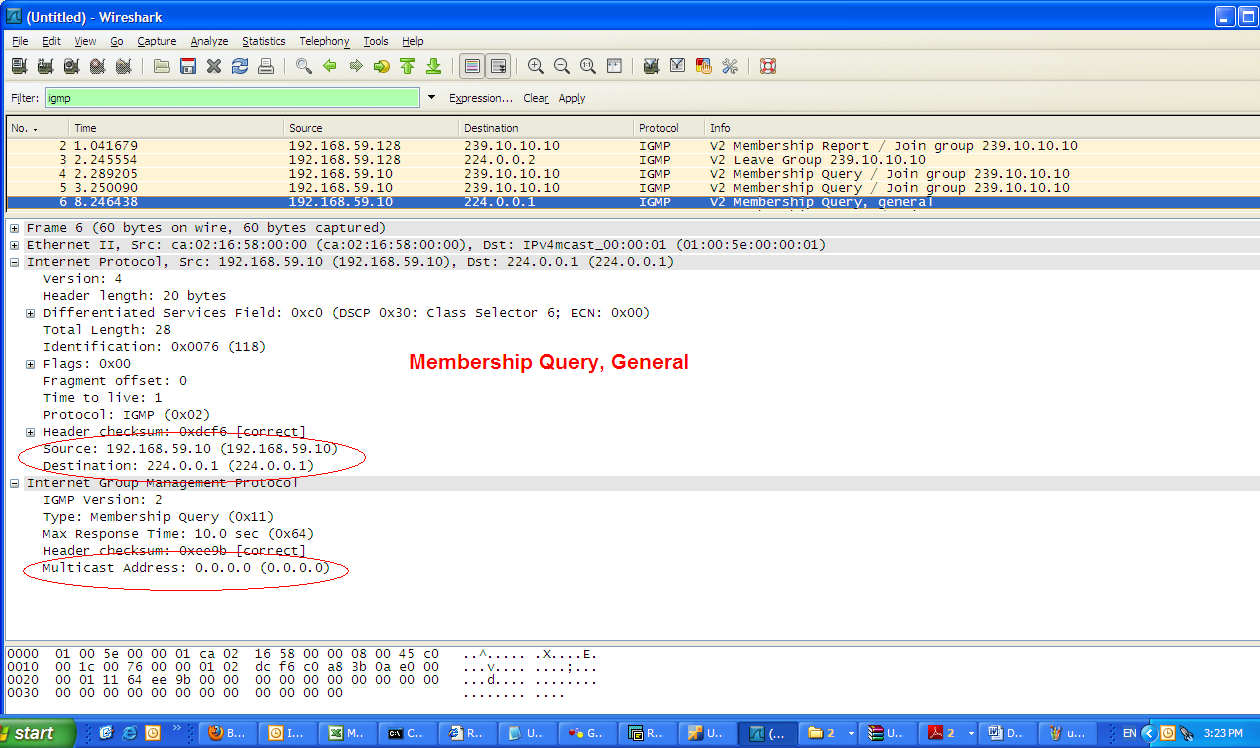The height and width of the screenshot is (748, 1260).
Task: Open the preferences tools icon
Action: tap(730, 66)
